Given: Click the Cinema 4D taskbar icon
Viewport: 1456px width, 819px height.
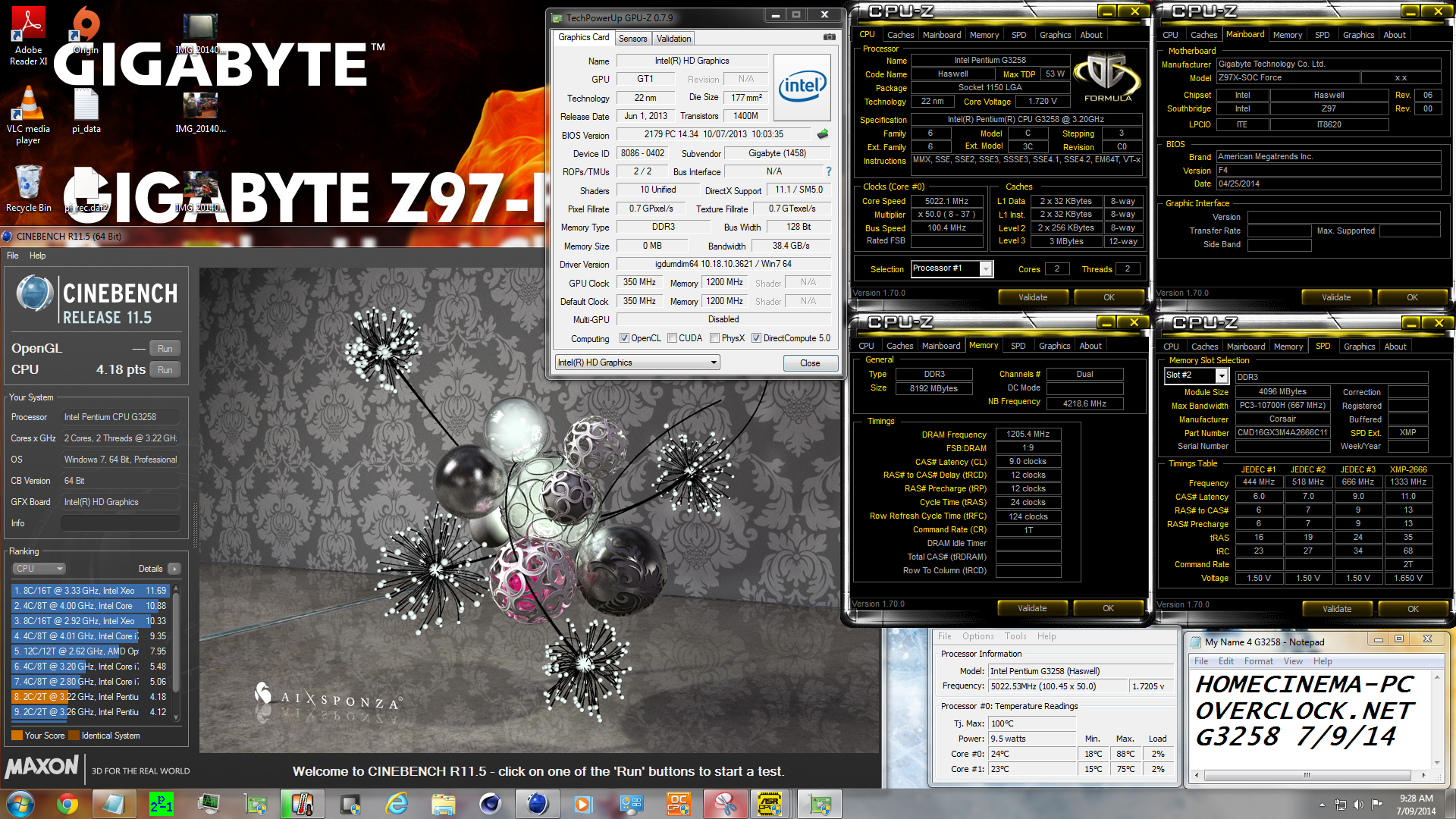Looking at the screenshot, I should [x=490, y=804].
